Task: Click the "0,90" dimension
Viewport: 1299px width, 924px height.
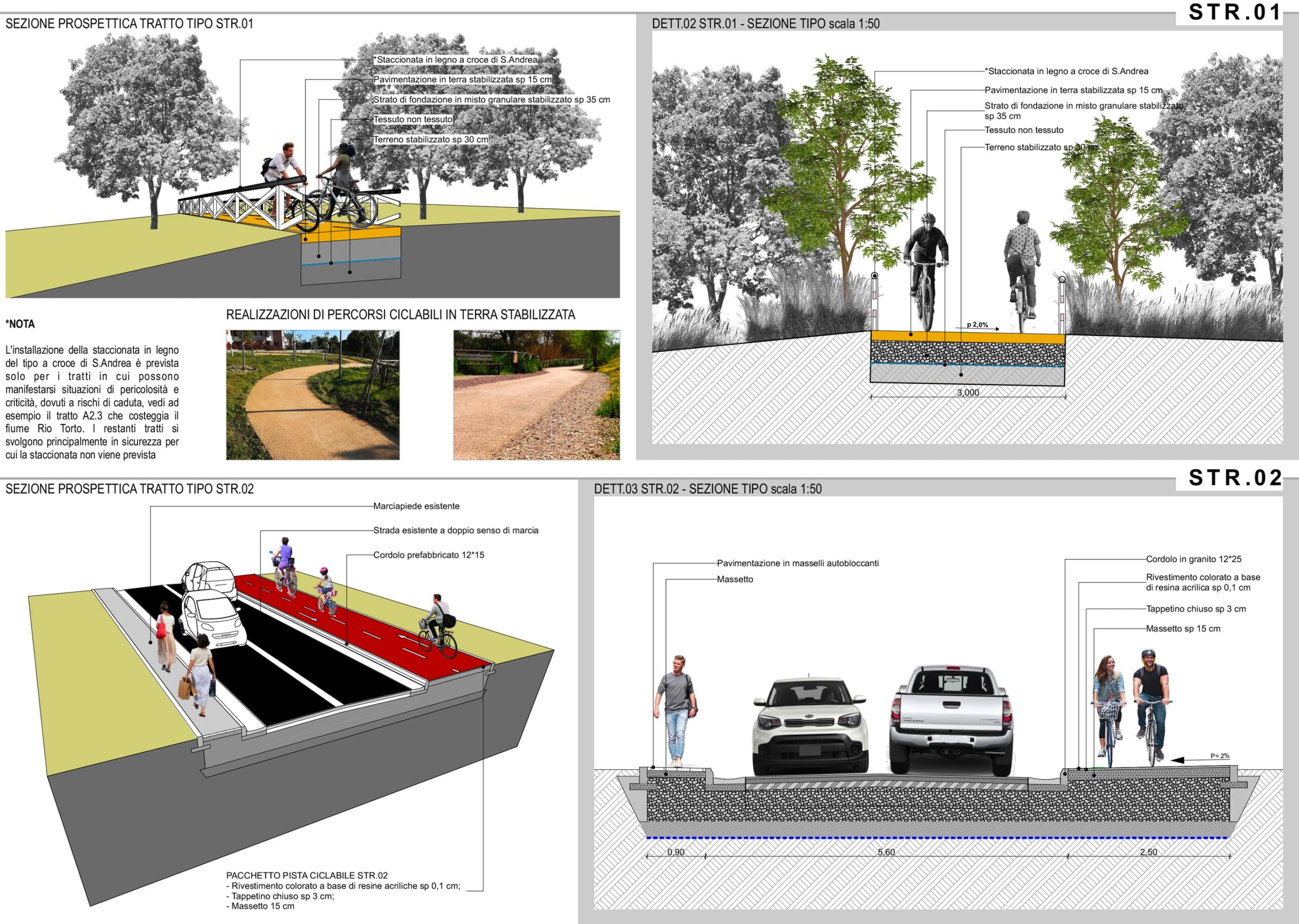Action: (x=676, y=852)
